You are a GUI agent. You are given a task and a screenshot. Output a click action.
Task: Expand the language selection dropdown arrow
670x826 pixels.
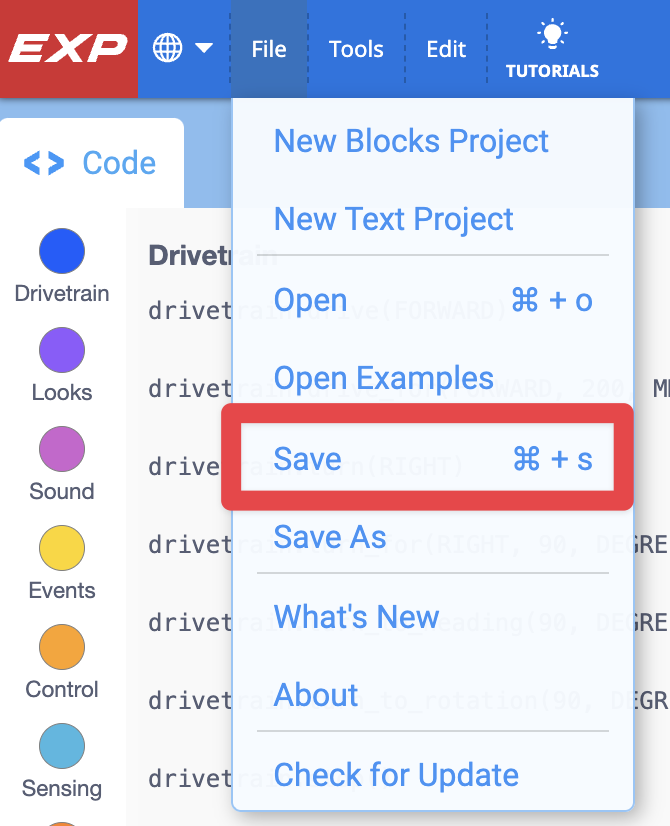coord(205,47)
